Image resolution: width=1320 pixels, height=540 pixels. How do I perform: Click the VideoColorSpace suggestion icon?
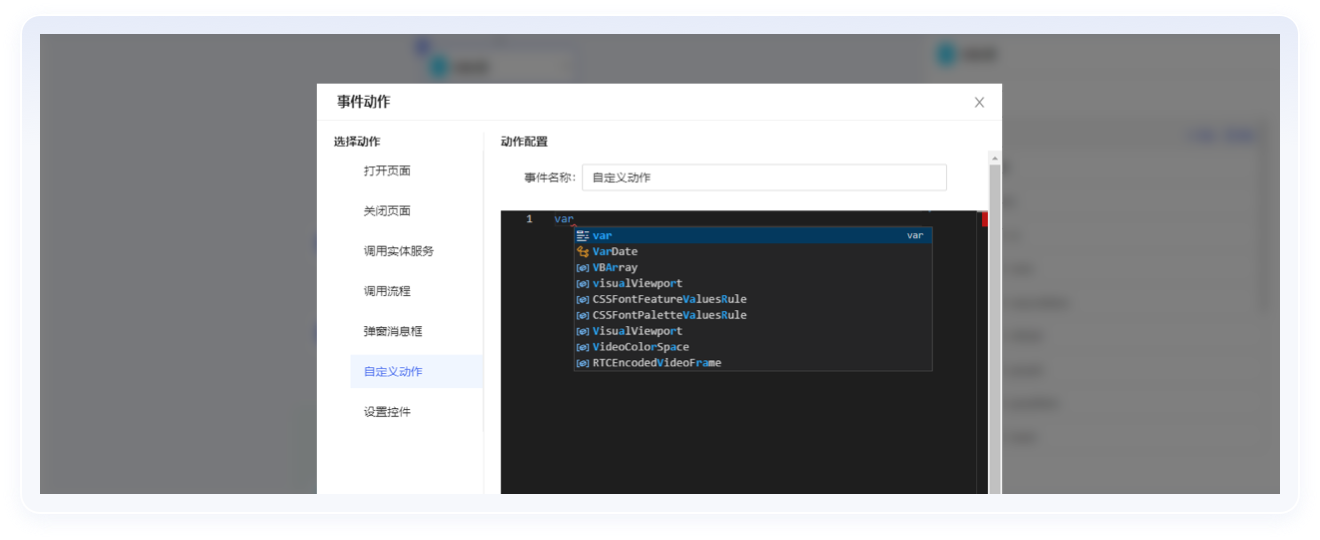pos(582,348)
